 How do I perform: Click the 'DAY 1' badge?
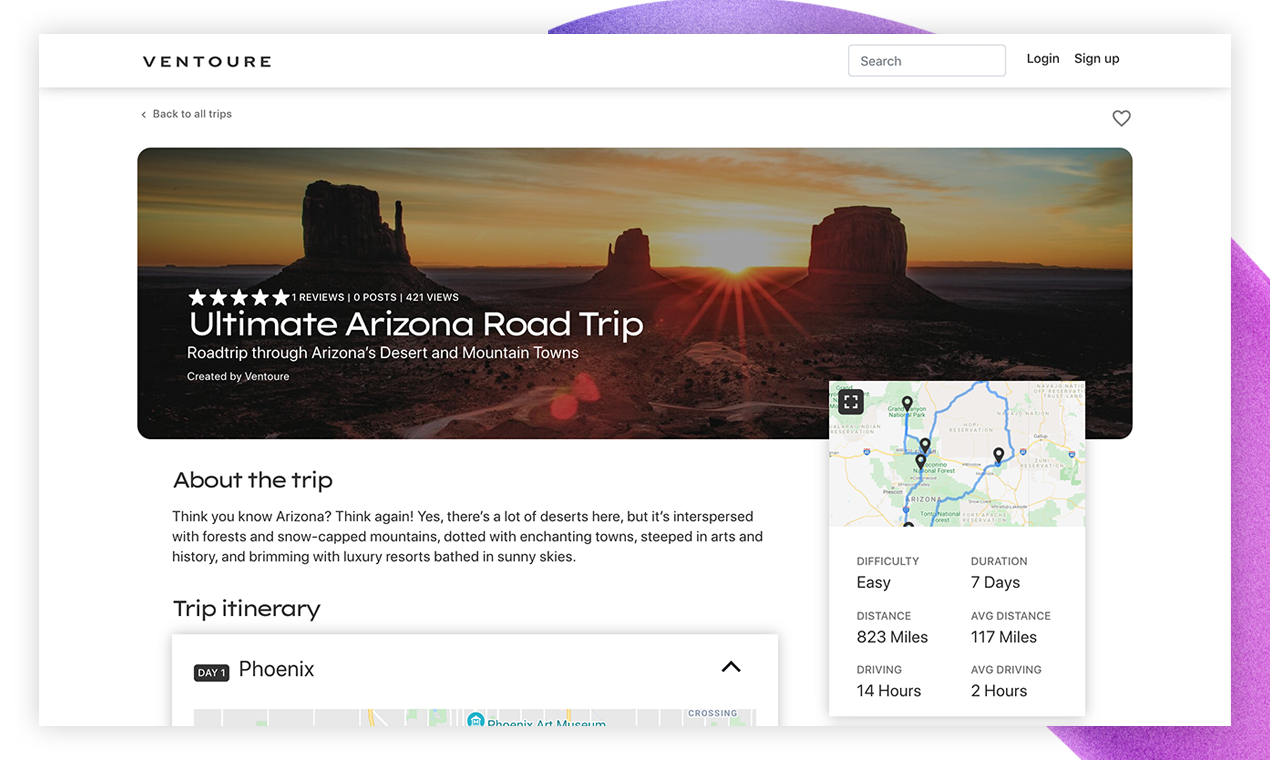coord(211,673)
